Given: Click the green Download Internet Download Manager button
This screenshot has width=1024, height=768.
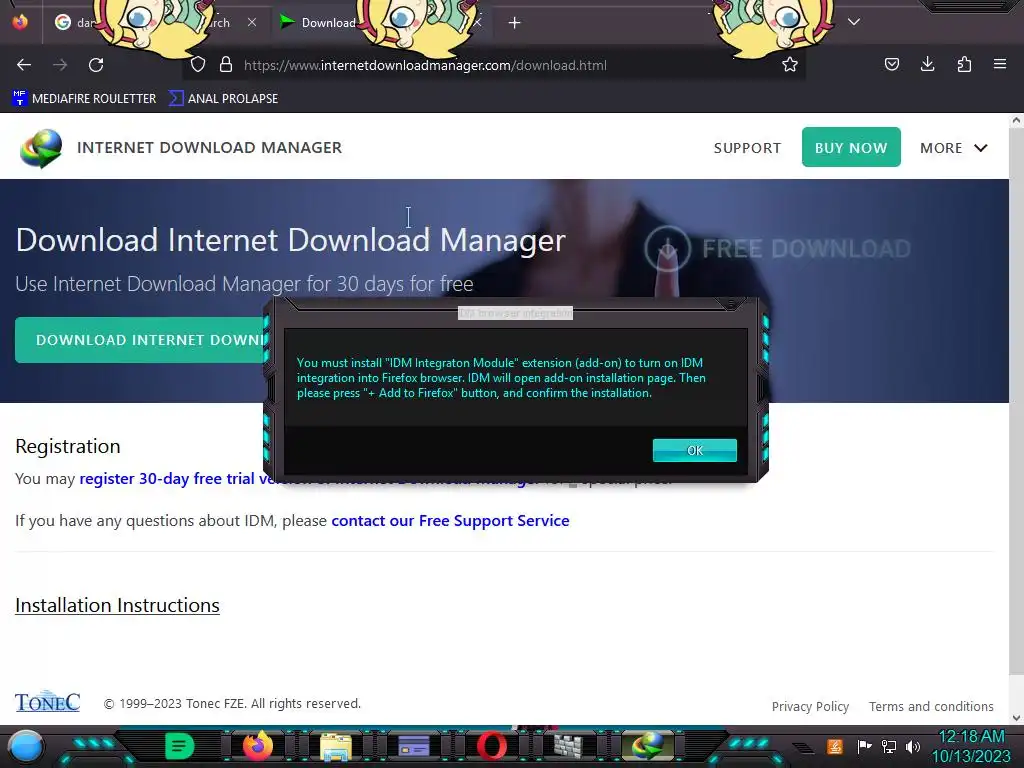Looking at the screenshot, I should point(140,340).
